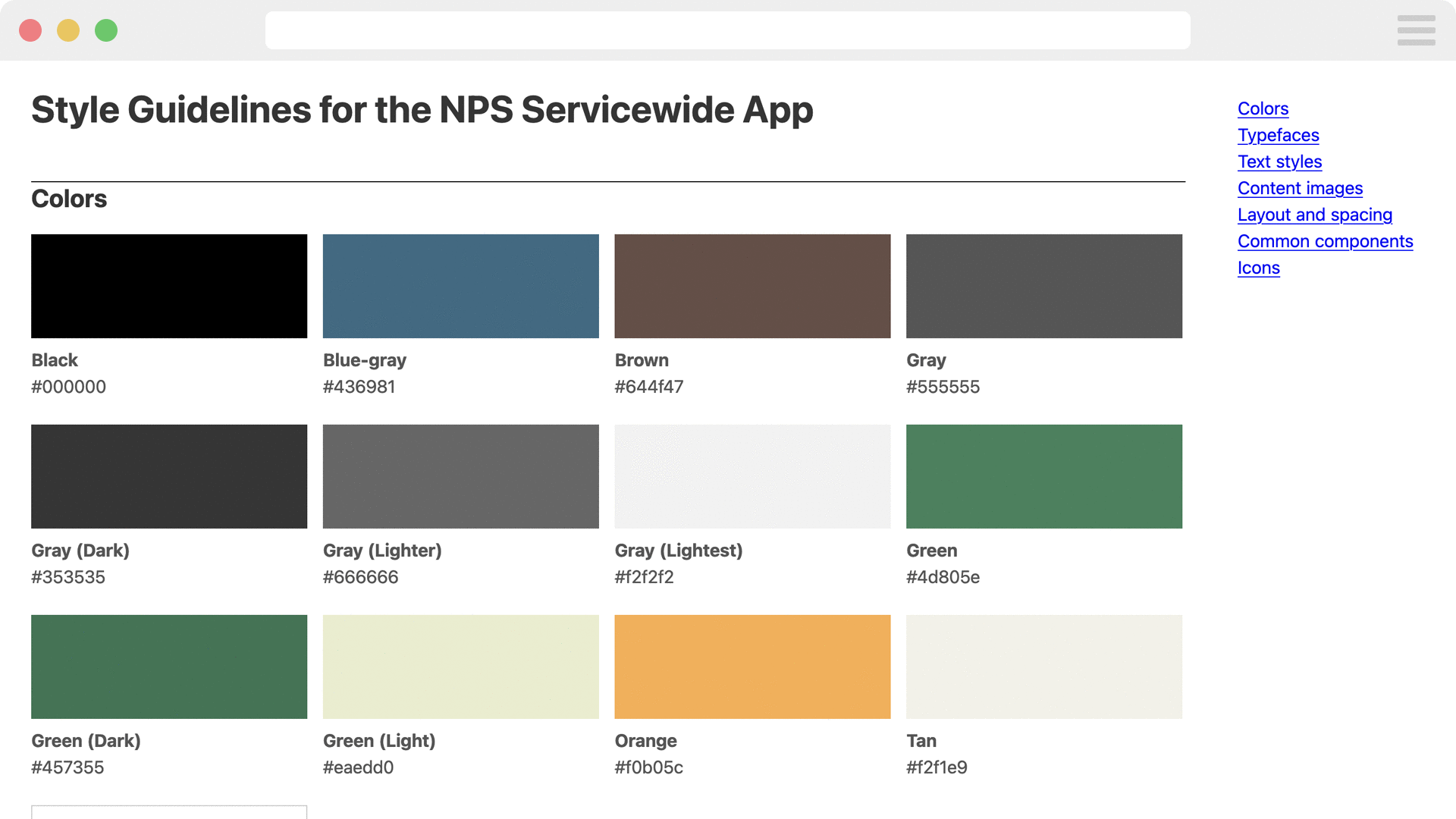Select the Gray (Dark) swatch
1456x819 pixels.
tap(169, 476)
